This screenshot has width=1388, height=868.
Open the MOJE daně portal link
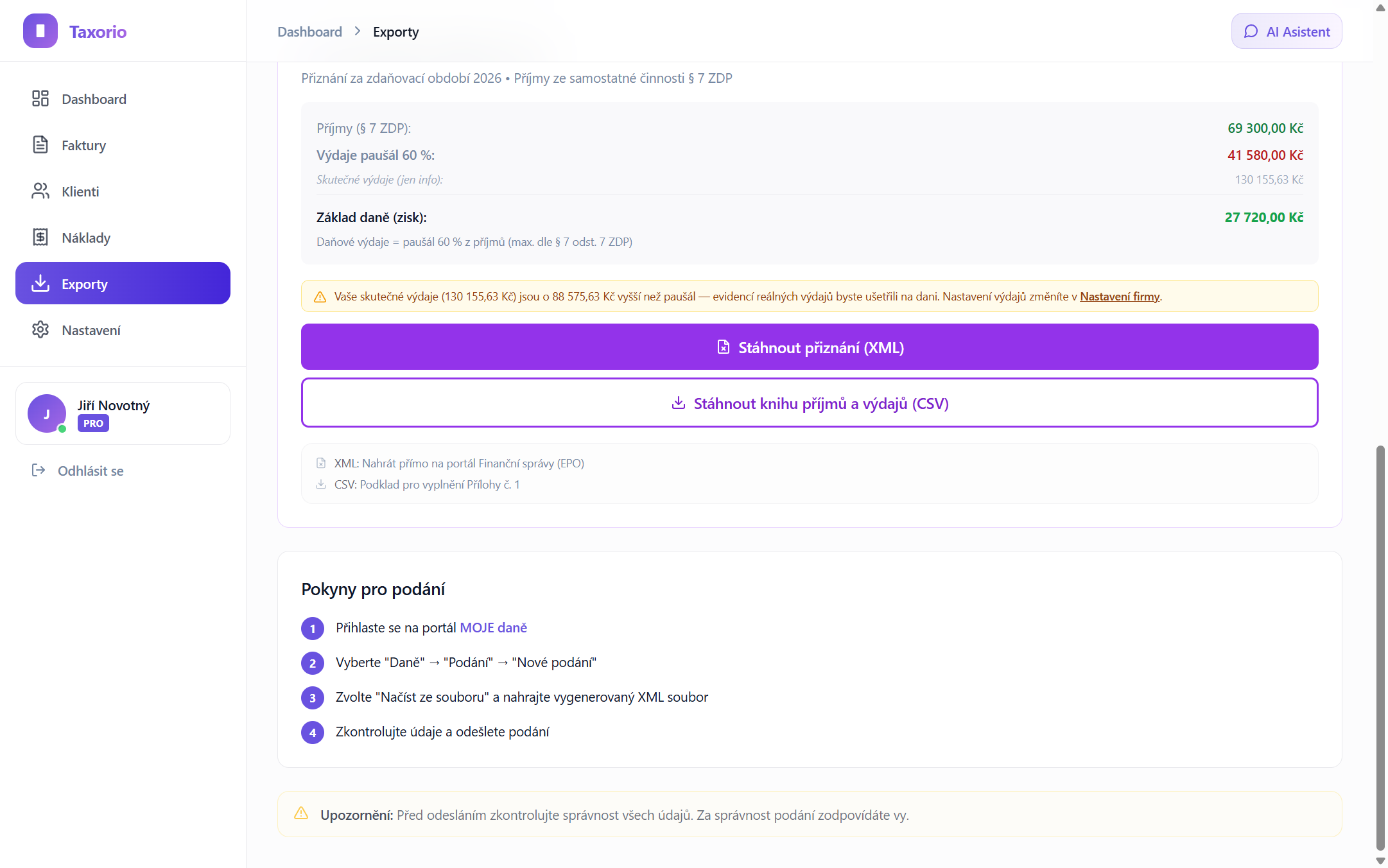pos(493,628)
